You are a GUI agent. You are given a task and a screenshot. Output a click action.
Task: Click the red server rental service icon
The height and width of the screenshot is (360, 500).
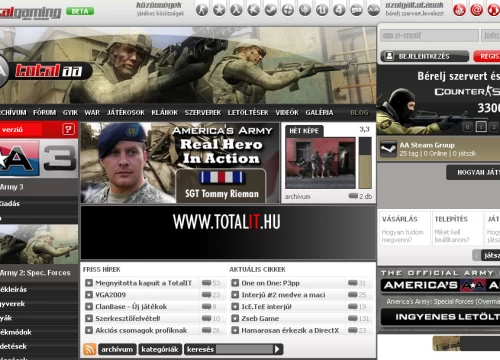click(459, 10)
